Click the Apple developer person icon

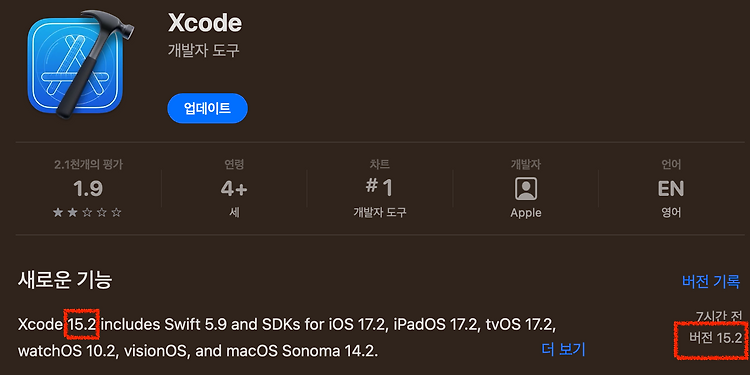[526, 189]
